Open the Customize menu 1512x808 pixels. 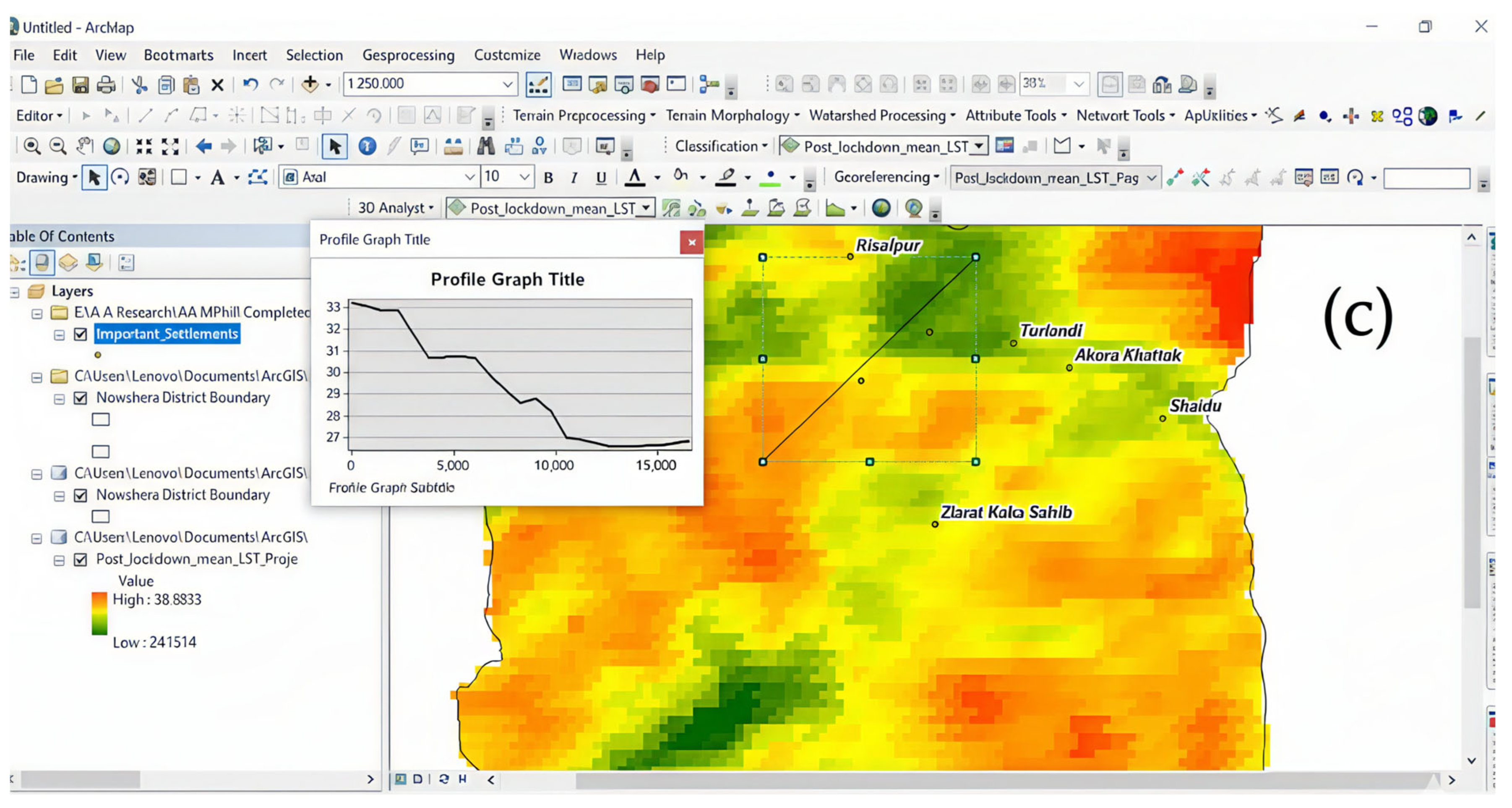(506, 55)
